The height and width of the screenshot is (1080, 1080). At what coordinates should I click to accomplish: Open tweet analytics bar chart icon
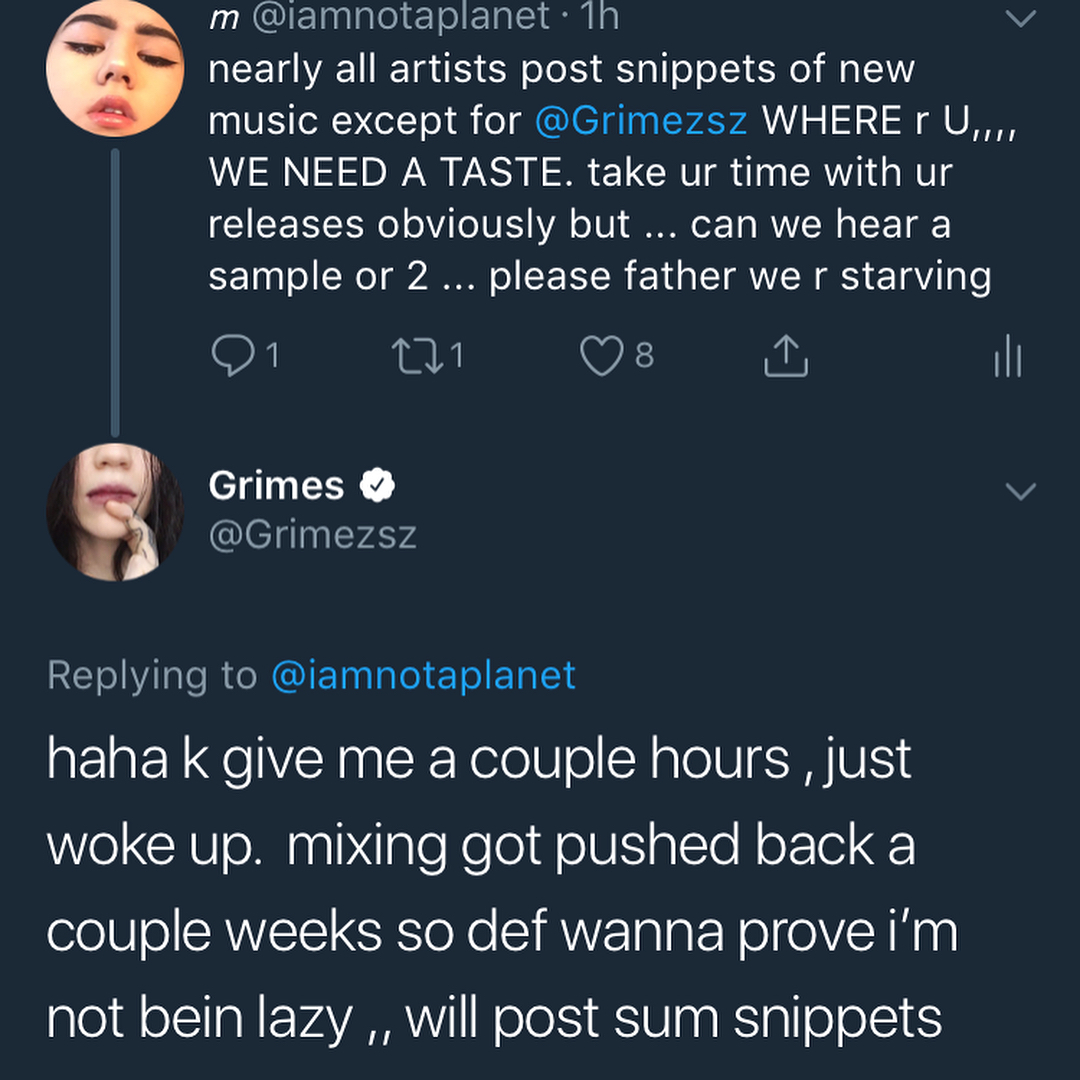point(1008,356)
